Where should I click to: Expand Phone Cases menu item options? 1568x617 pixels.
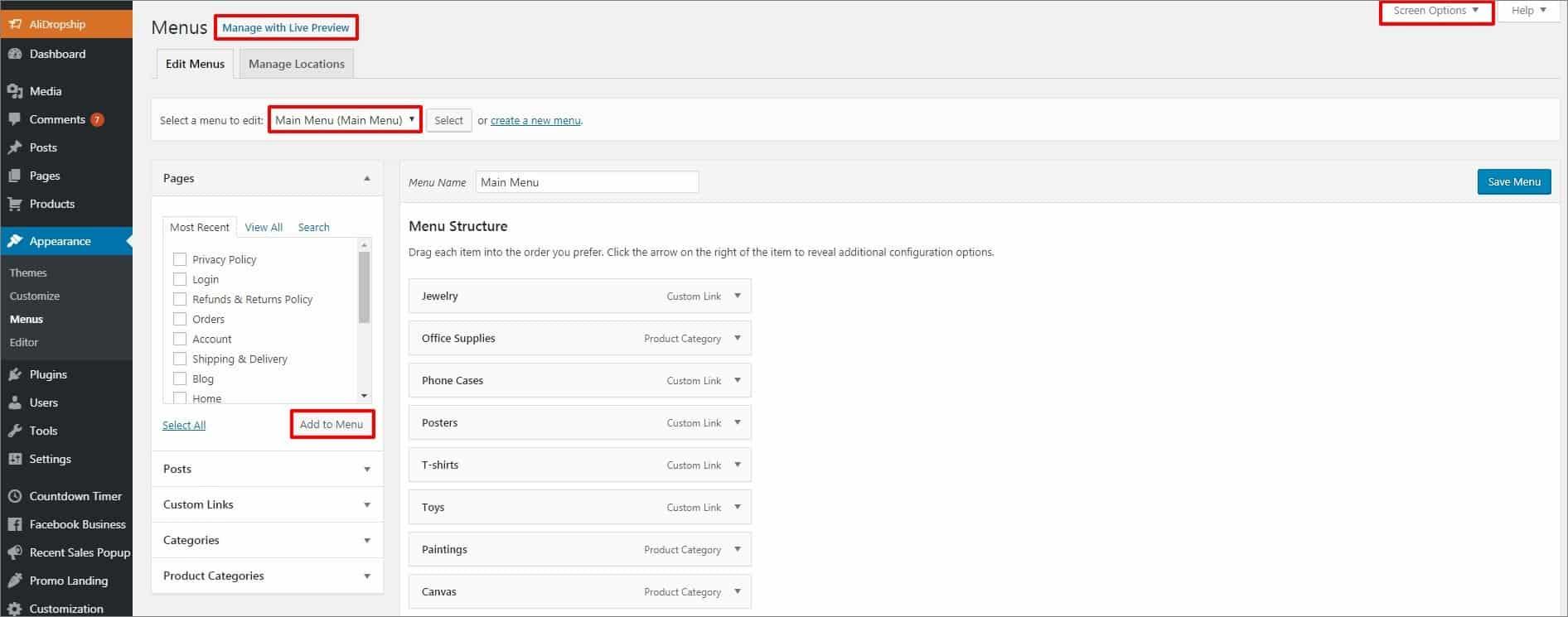pyautogui.click(x=738, y=380)
